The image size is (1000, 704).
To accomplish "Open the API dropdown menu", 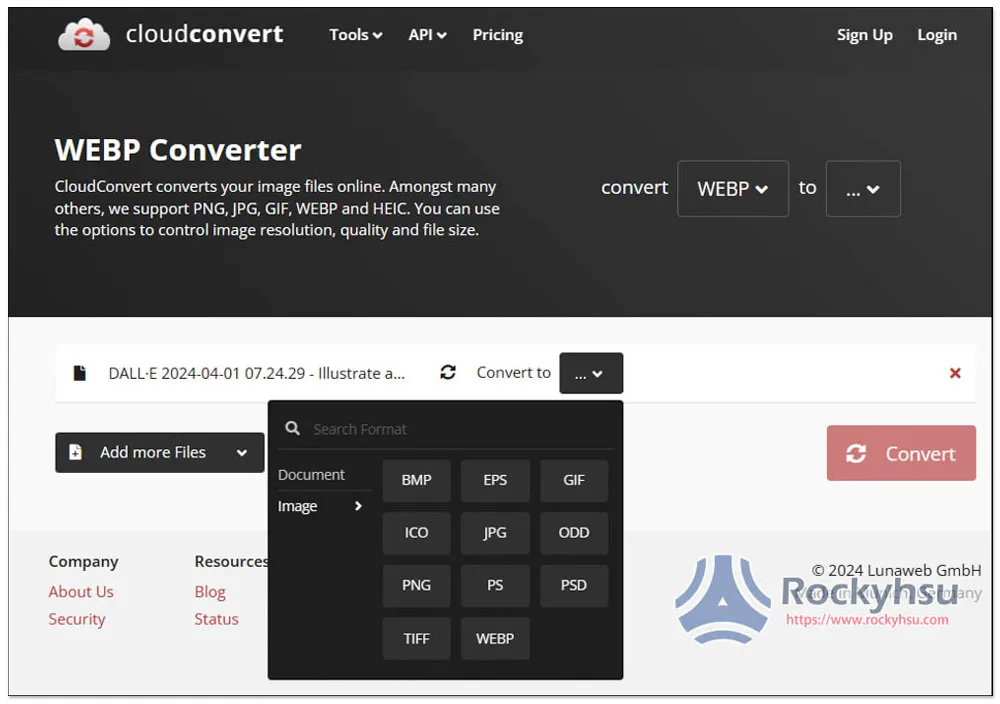I will click(x=427, y=35).
